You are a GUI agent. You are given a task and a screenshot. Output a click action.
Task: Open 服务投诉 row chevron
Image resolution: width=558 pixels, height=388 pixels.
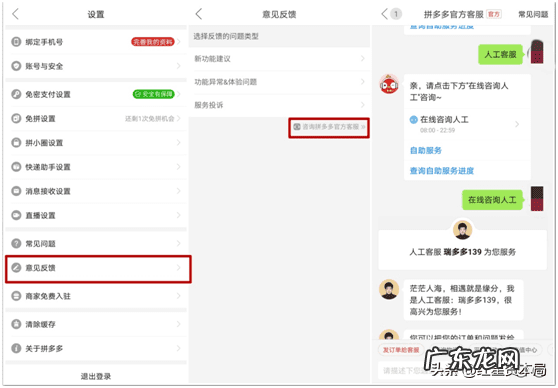click(x=363, y=105)
